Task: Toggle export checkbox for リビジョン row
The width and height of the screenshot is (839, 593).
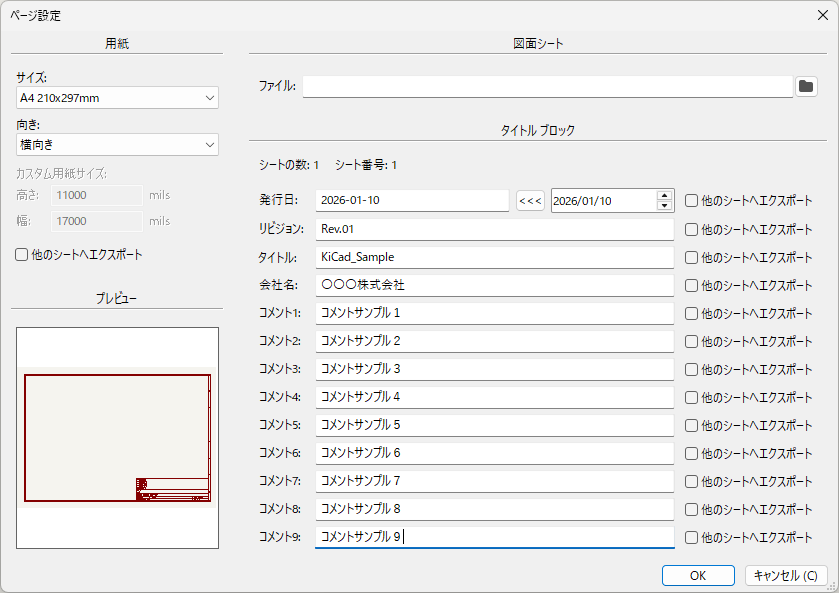Action: (x=692, y=229)
